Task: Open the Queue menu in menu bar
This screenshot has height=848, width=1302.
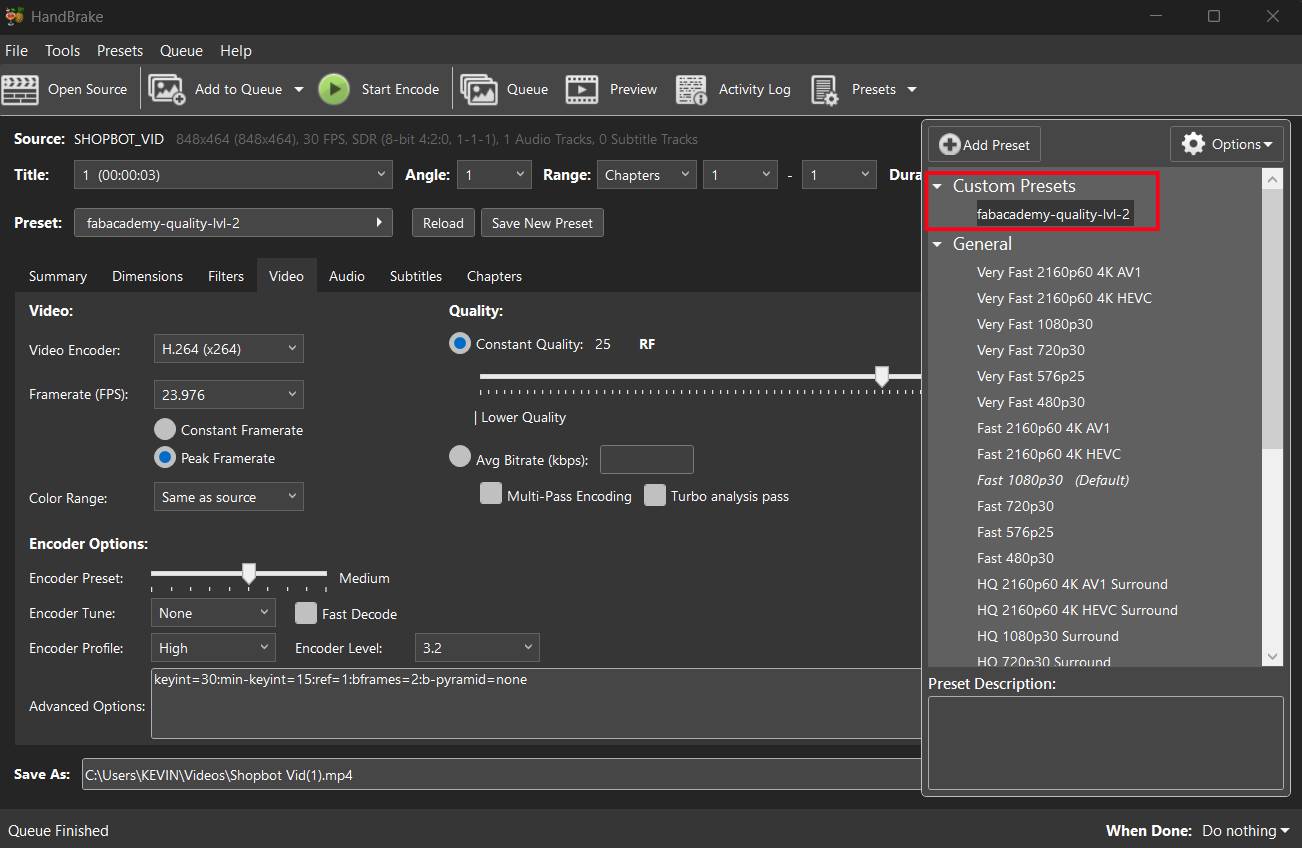Action: coord(181,51)
